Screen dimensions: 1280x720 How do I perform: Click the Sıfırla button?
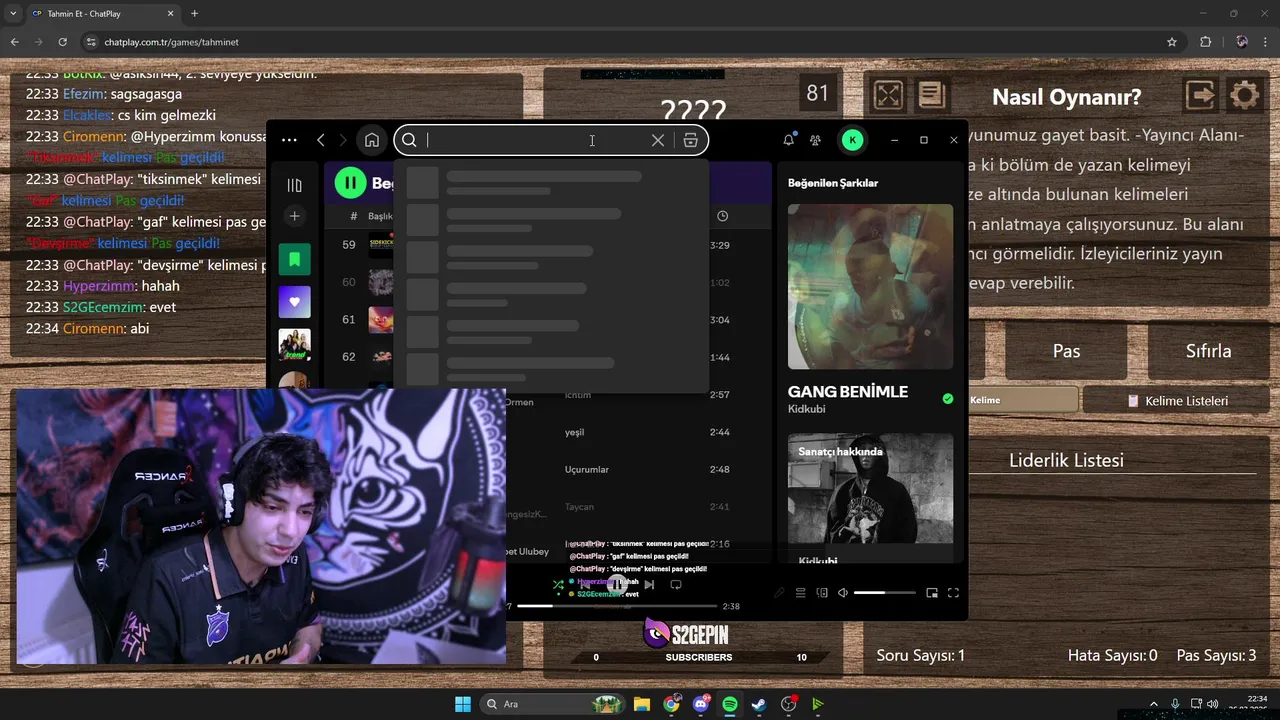[1209, 351]
